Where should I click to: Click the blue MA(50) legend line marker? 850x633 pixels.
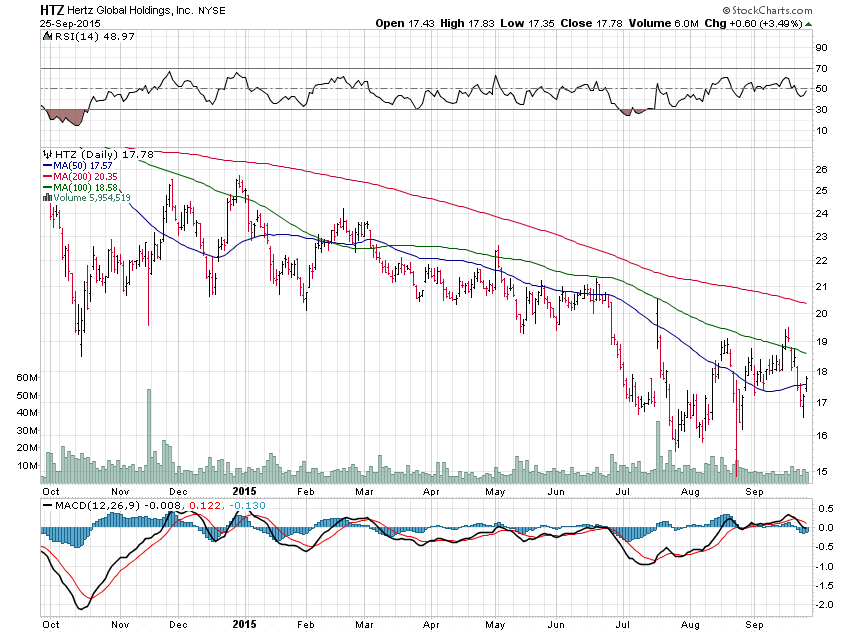[47, 166]
